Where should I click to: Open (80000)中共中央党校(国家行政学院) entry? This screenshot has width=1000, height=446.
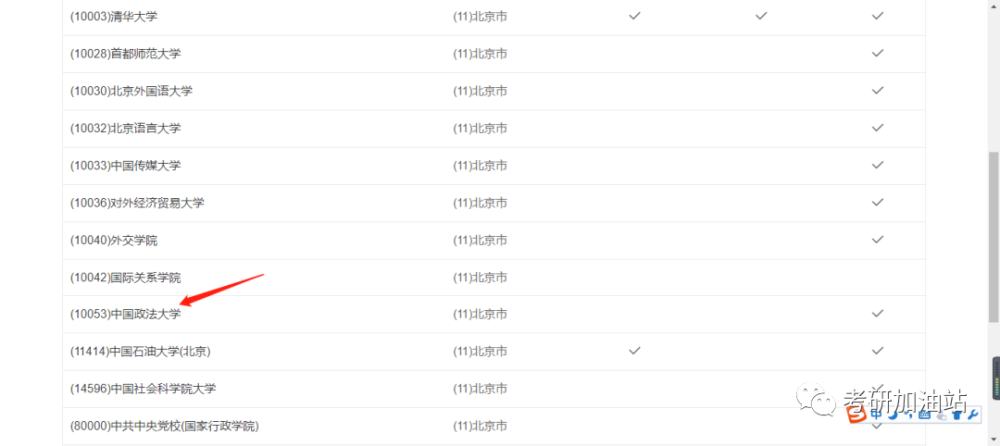click(165, 426)
